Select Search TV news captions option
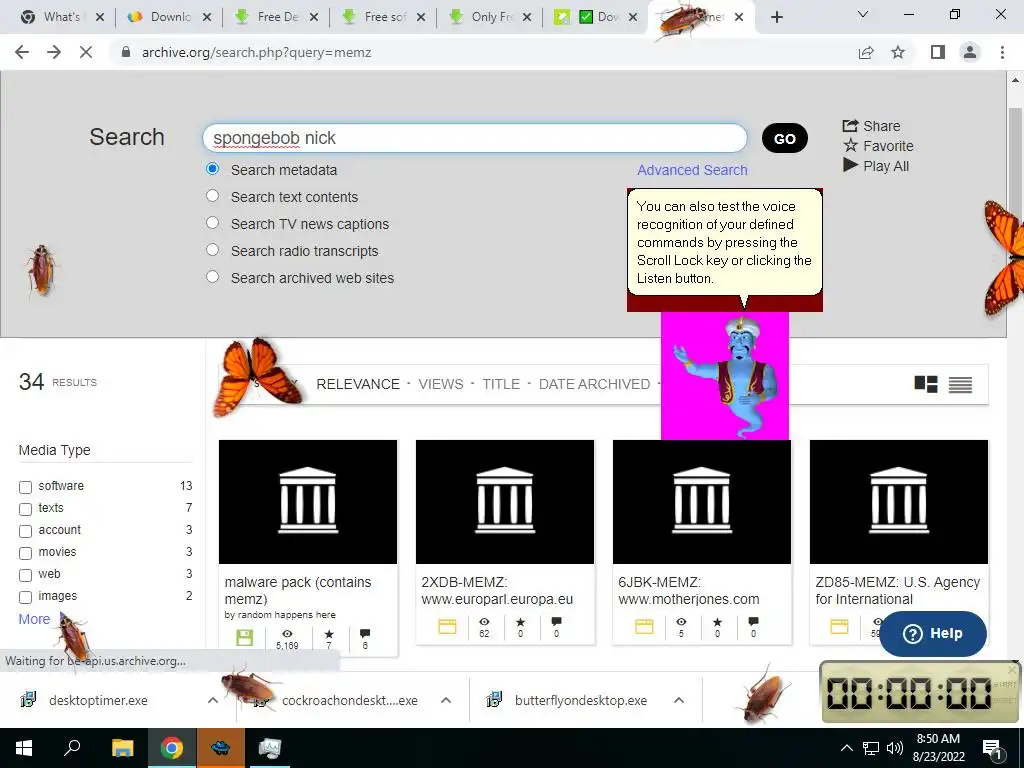 coord(212,223)
